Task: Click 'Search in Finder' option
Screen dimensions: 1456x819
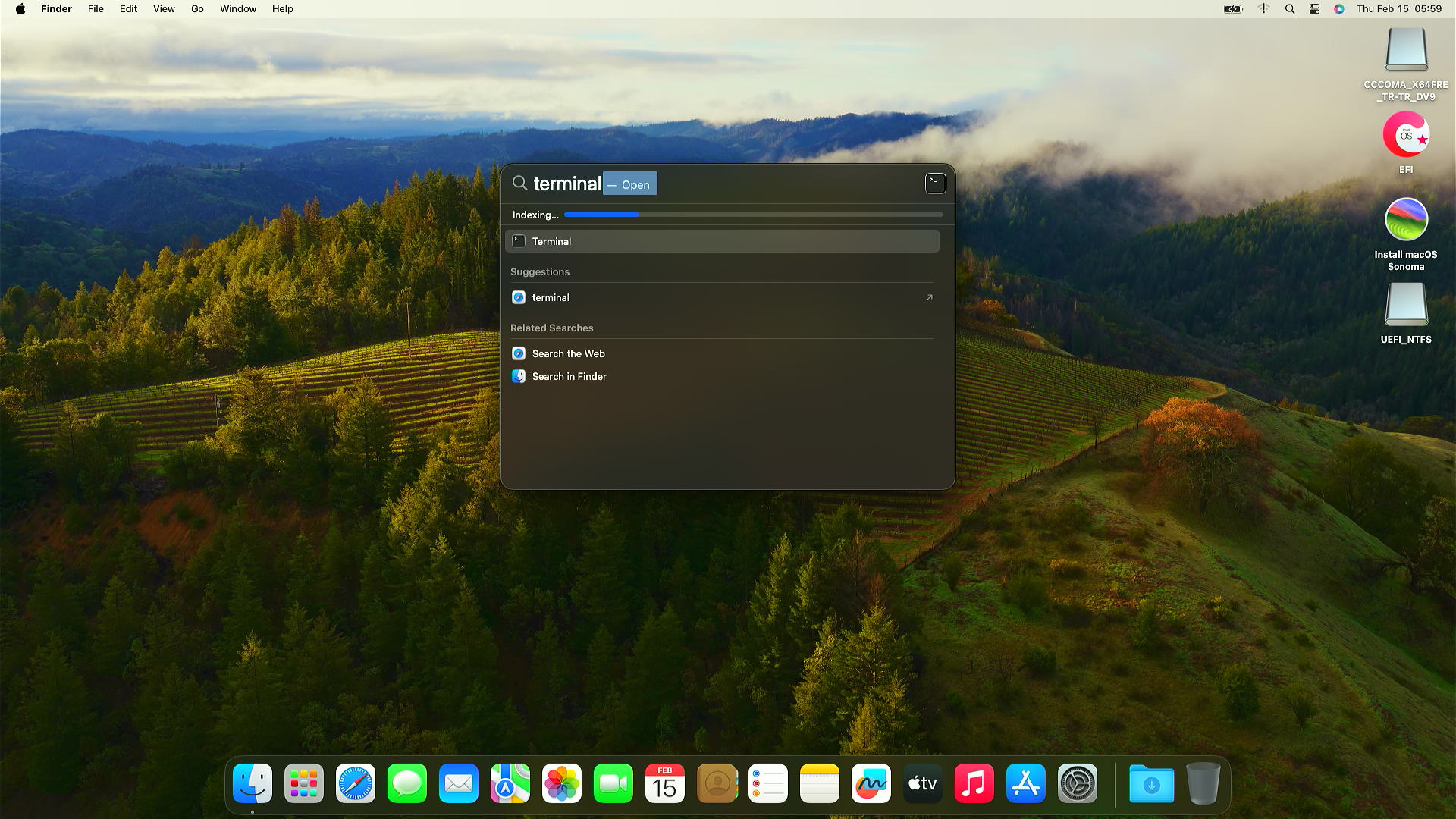Action: click(x=569, y=376)
